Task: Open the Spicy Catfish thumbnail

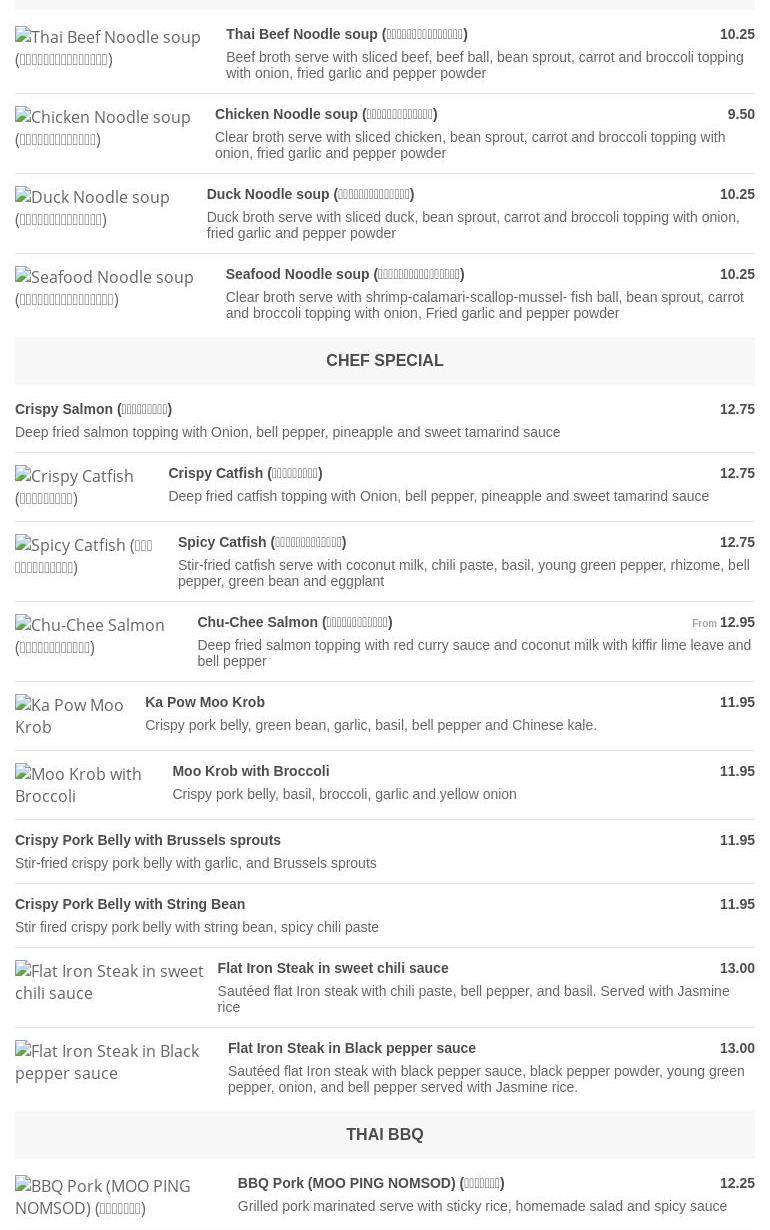Action: click(x=84, y=556)
